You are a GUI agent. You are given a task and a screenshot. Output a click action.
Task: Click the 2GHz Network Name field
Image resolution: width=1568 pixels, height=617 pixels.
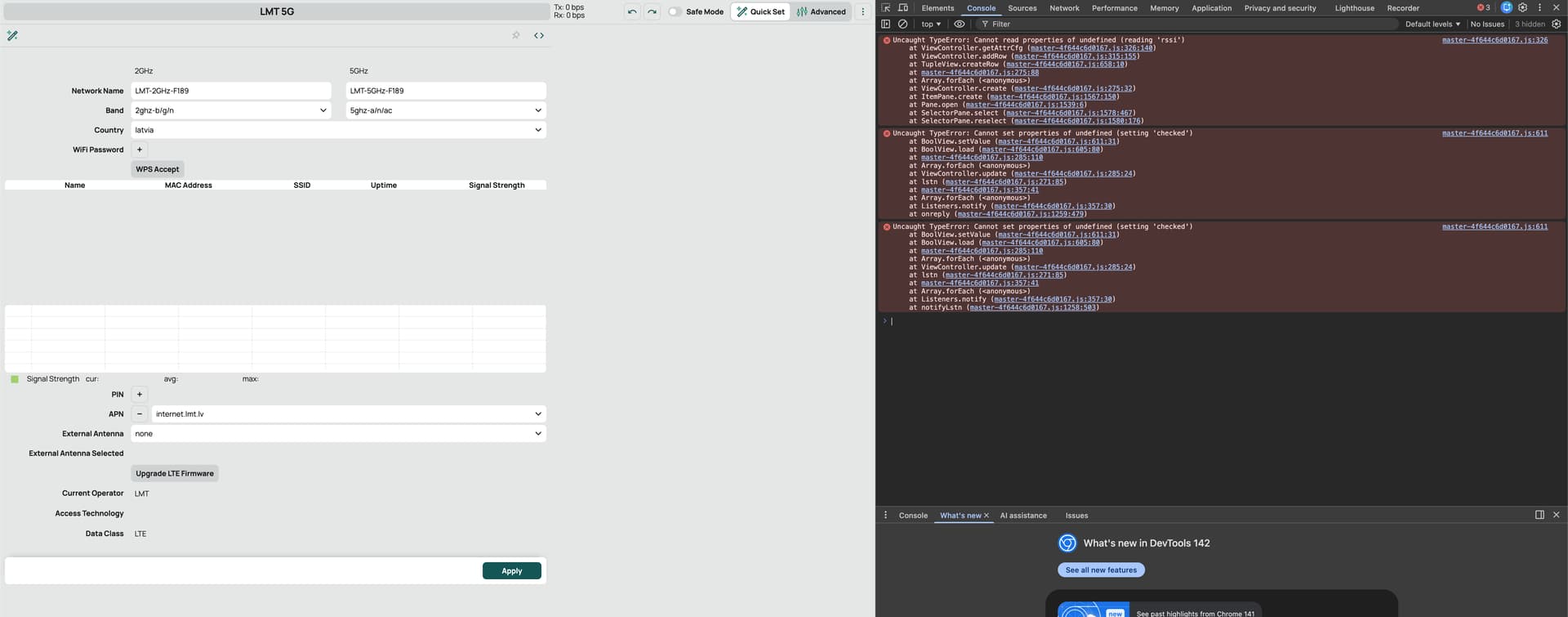pyautogui.click(x=231, y=91)
